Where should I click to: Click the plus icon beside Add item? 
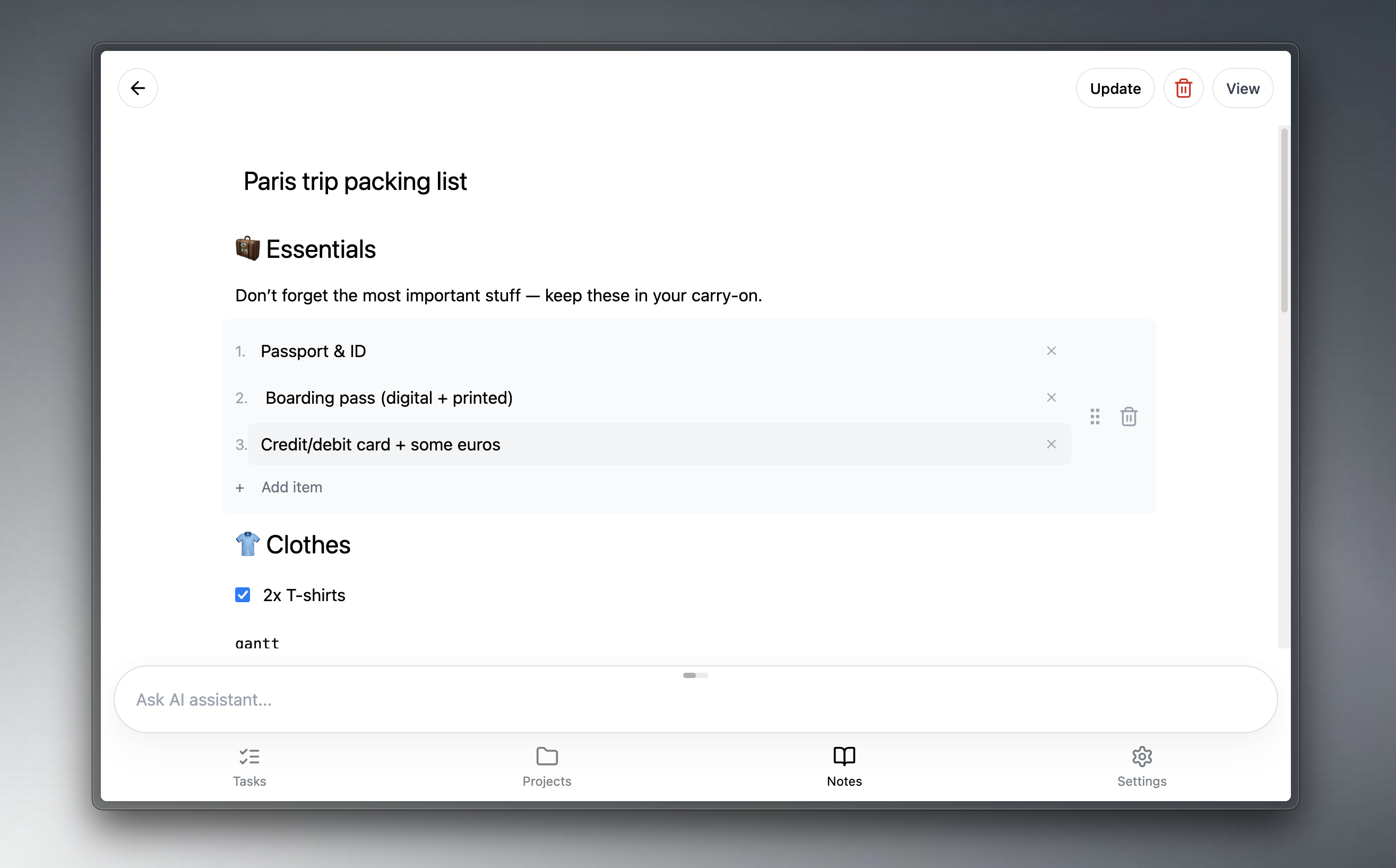(x=240, y=488)
